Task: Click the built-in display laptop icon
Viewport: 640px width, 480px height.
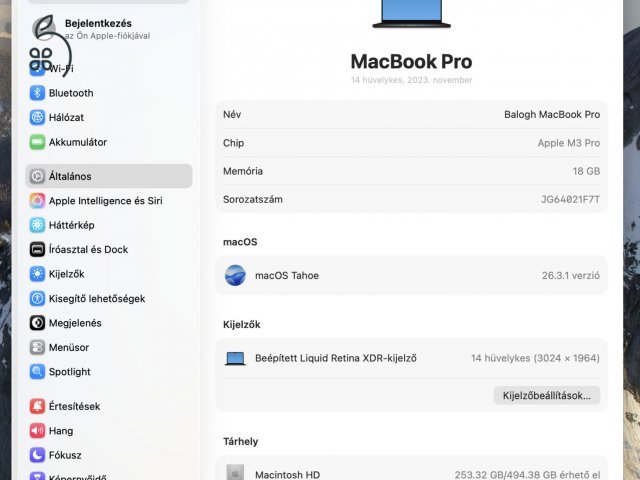Action: pos(235,358)
